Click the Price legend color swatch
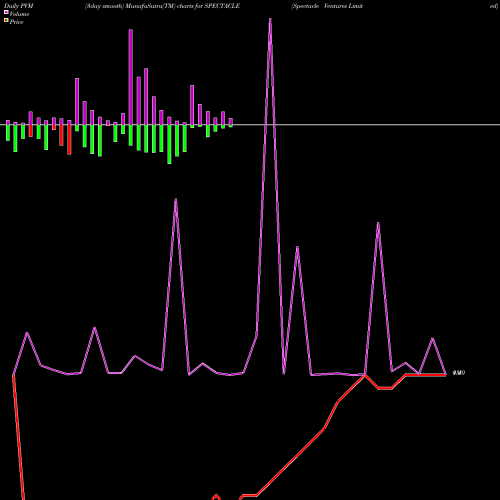 pos(6,21)
